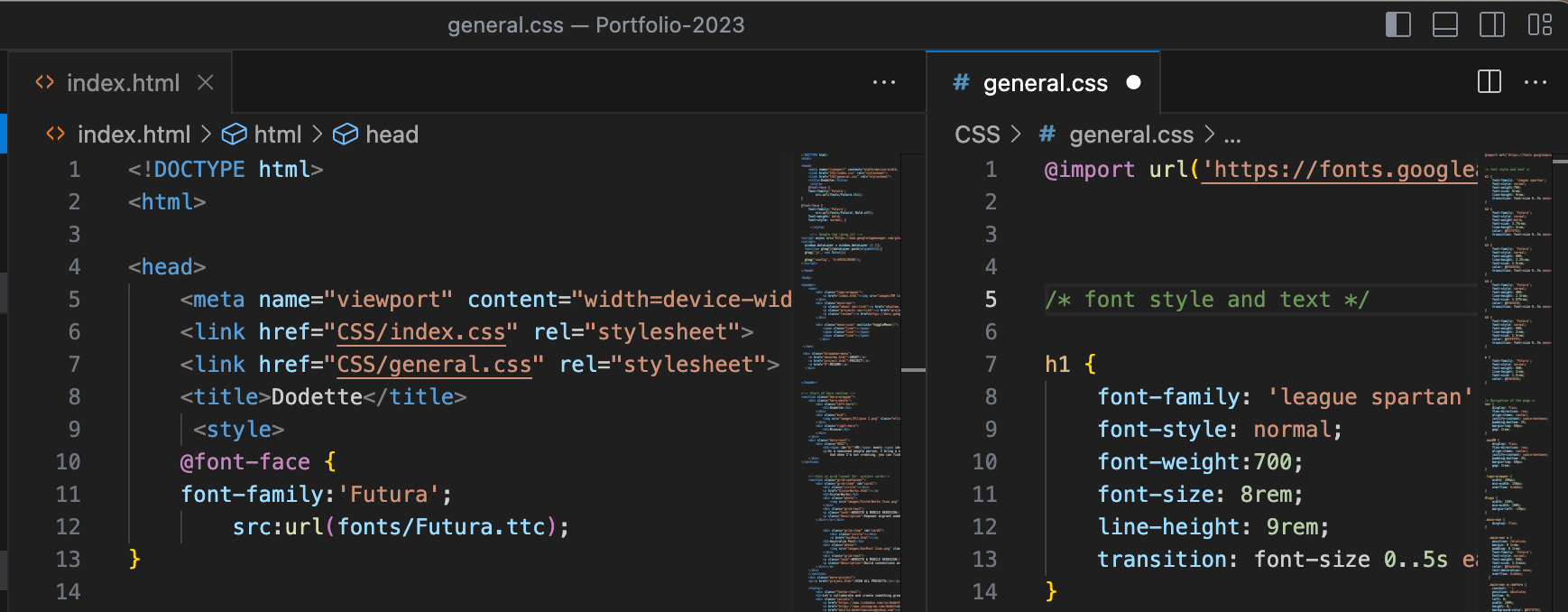Click font-weight:700 declaration
The width and height of the screenshot is (1568, 612).
click(x=1200, y=462)
